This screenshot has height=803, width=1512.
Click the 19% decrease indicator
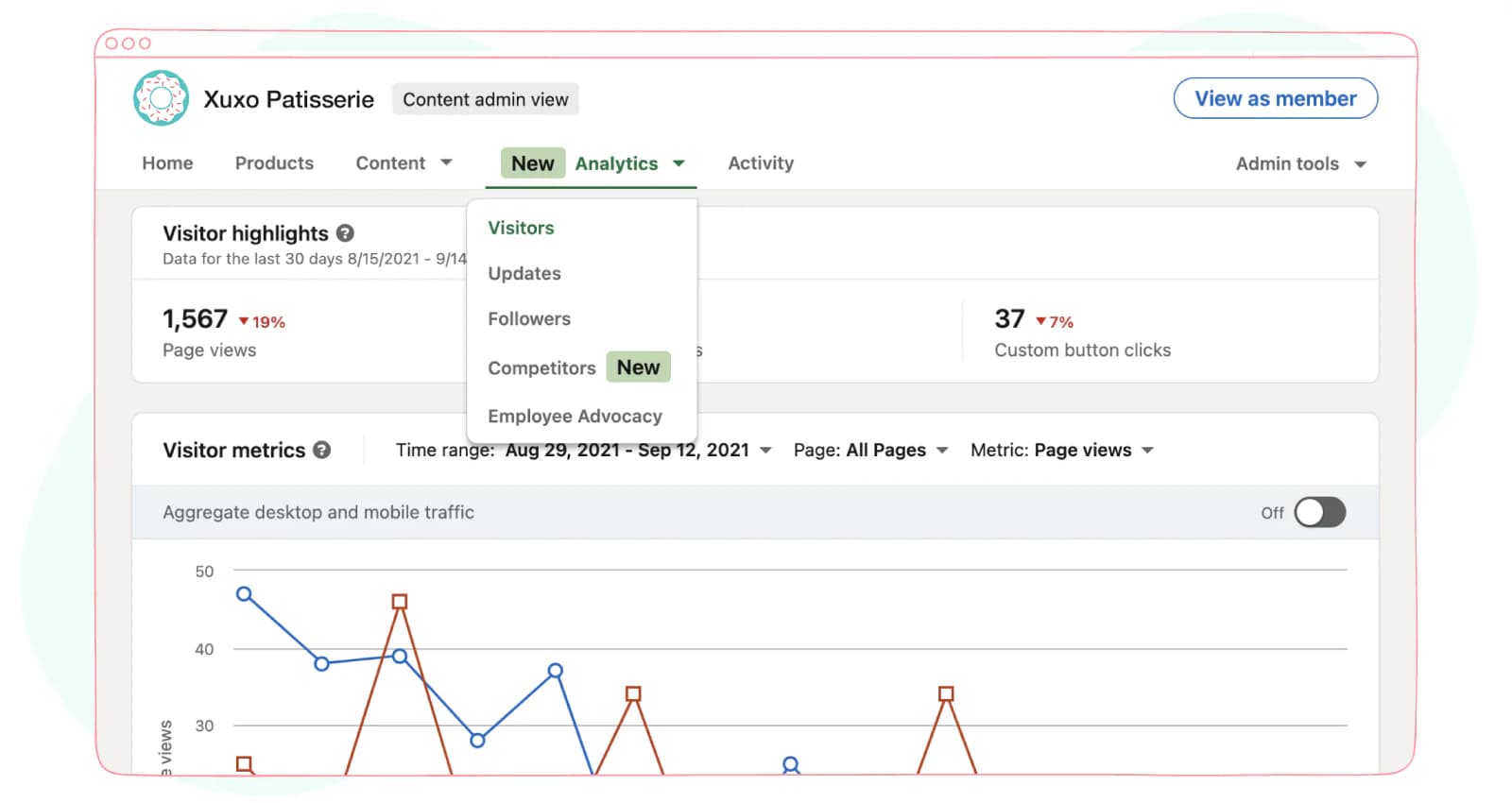(x=262, y=322)
